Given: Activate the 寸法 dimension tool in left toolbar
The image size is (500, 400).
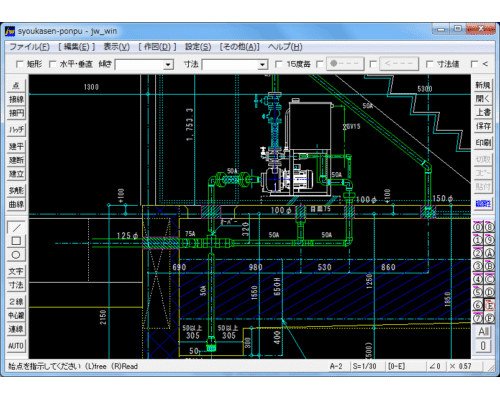Looking at the screenshot, I should pos(16,285).
